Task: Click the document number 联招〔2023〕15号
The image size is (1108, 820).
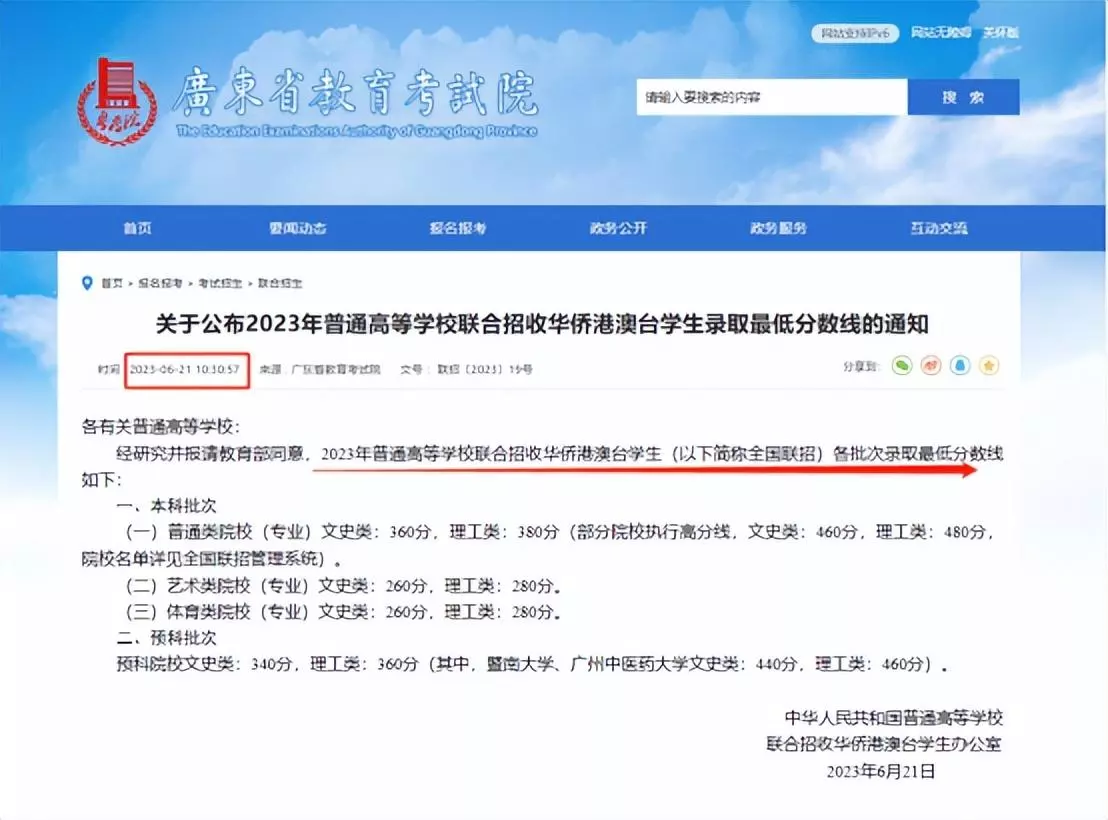Action: pyautogui.click(x=485, y=369)
